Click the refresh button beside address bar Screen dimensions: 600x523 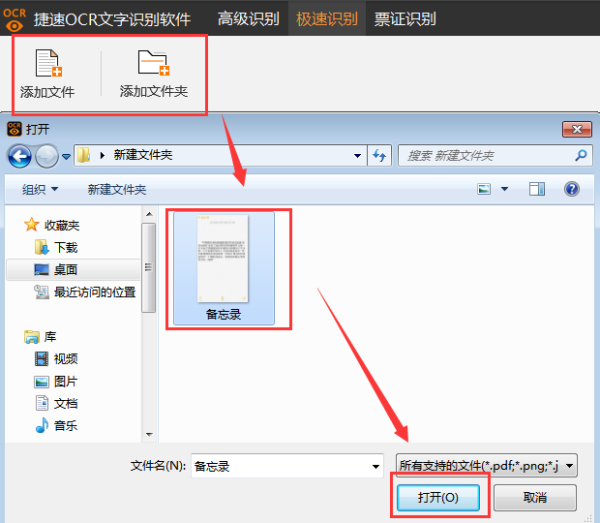[x=380, y=156]
